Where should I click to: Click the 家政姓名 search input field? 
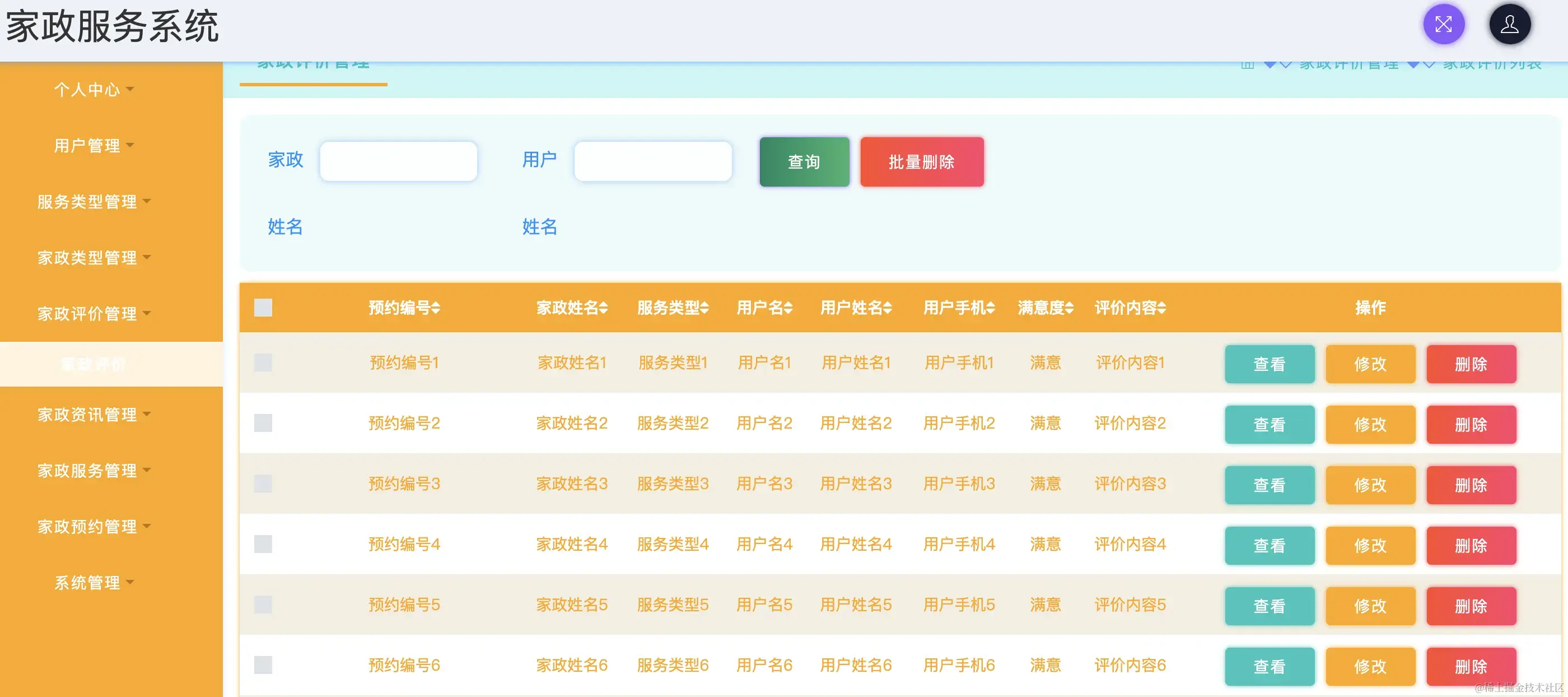tap(399, 160)
